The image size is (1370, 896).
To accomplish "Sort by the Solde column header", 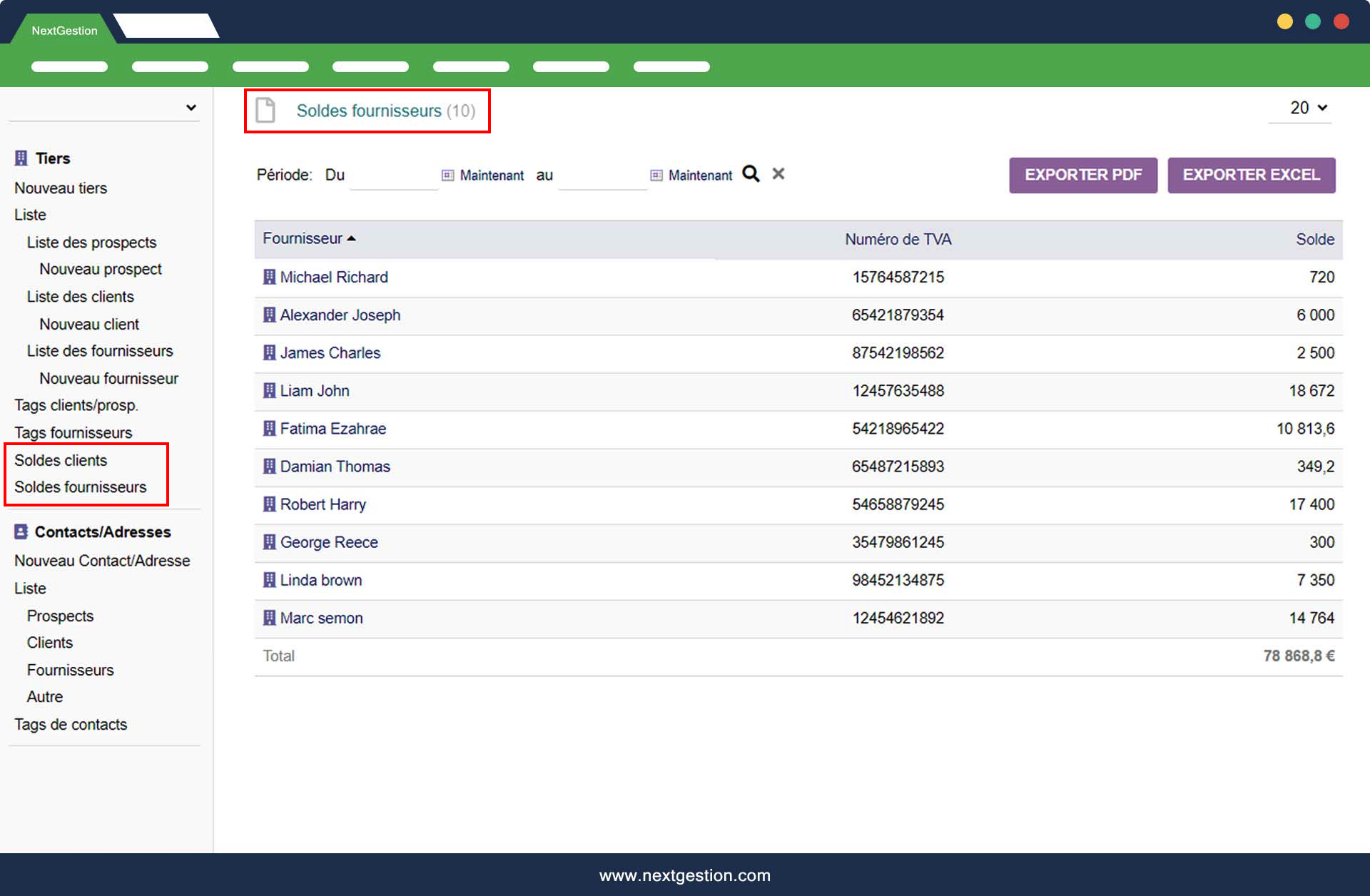I will point(1314,239).
